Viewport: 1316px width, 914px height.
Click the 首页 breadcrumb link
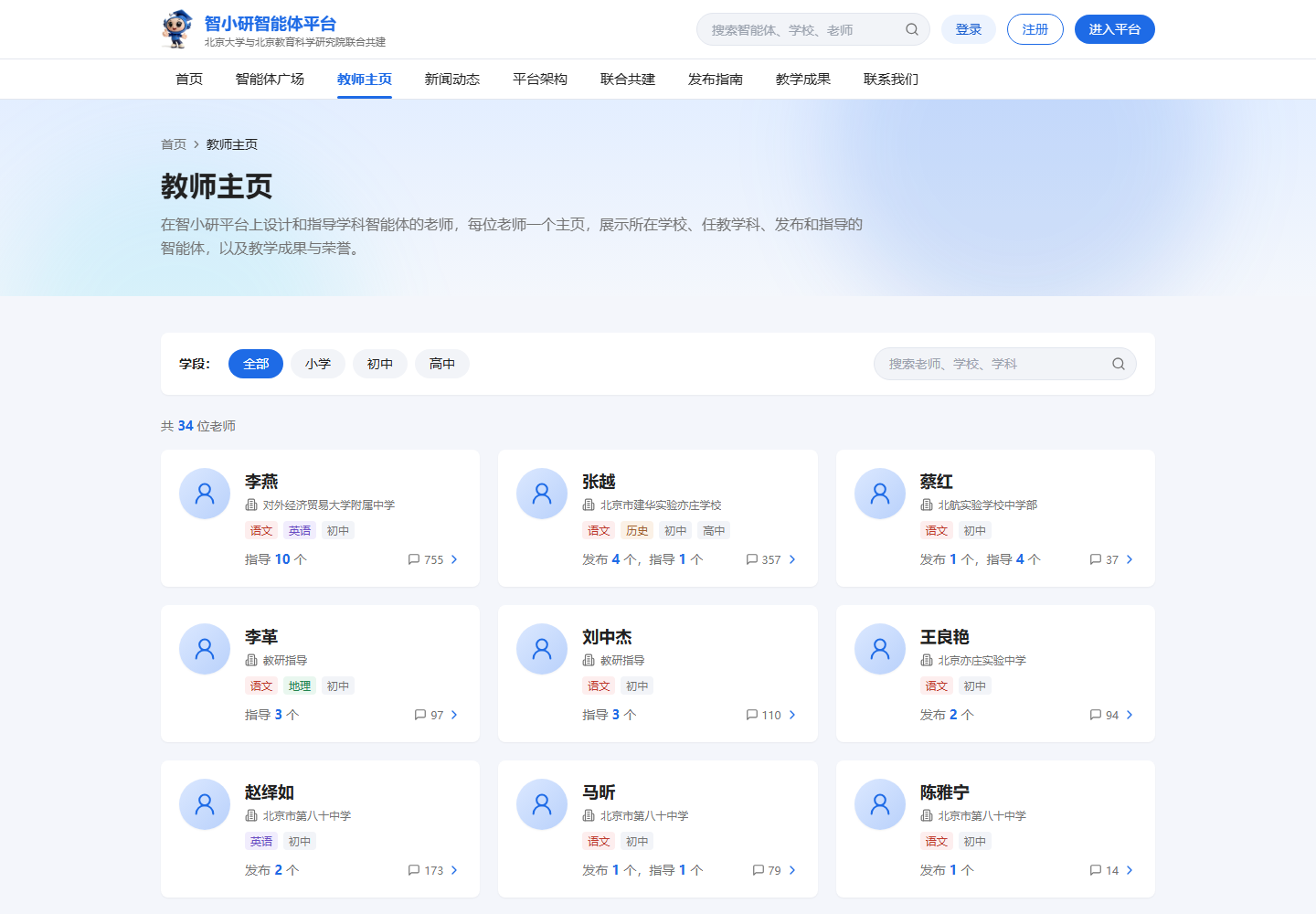pos(174,144)
